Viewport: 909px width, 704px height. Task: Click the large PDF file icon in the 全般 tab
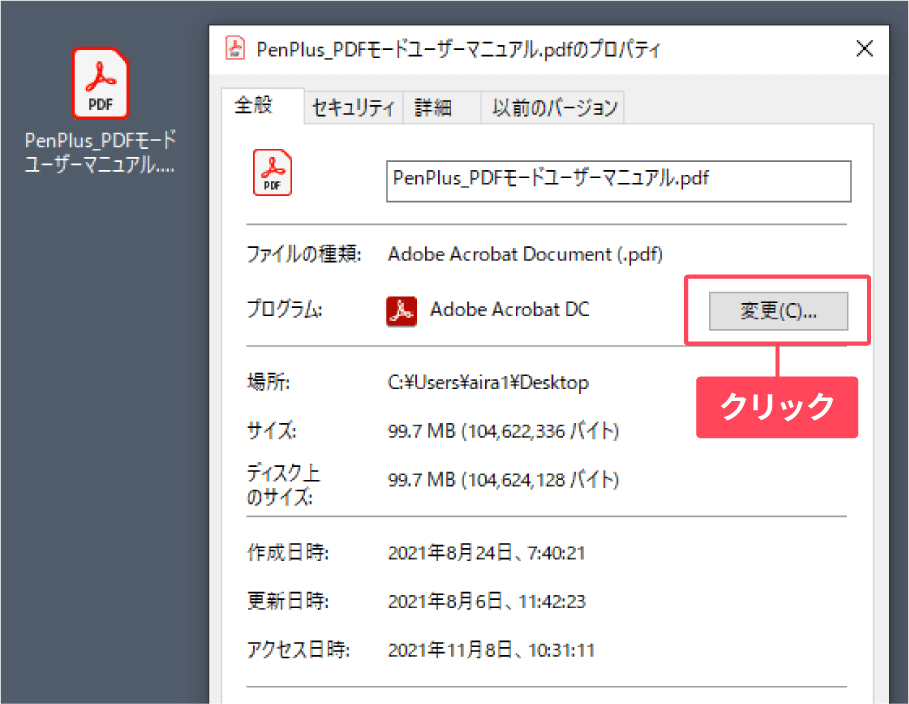click(x=272, y=172)
